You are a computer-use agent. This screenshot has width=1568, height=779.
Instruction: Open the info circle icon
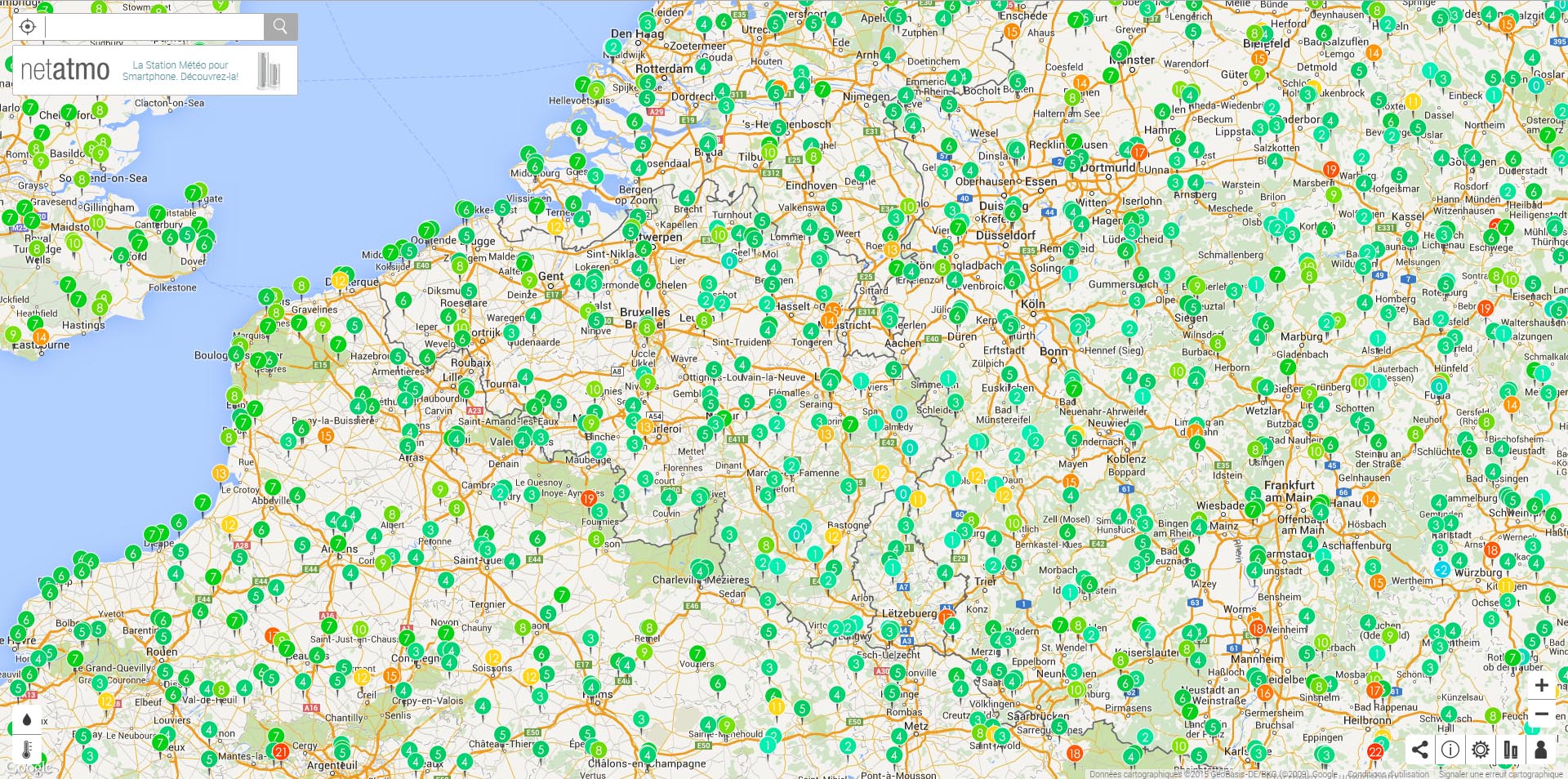1450,750
